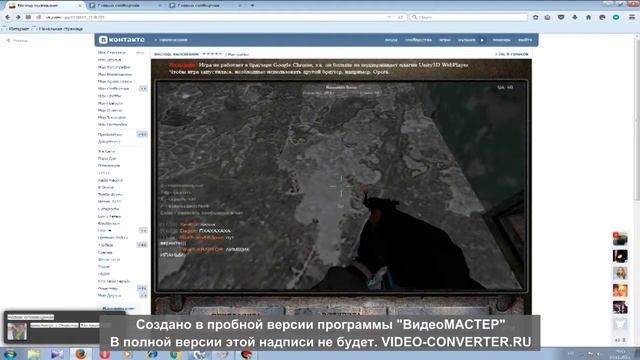Image resolution: width=640 pixels, height=360 pixels.
Task: Bookmark this page with the star icon
Action: tap(536, 17)
